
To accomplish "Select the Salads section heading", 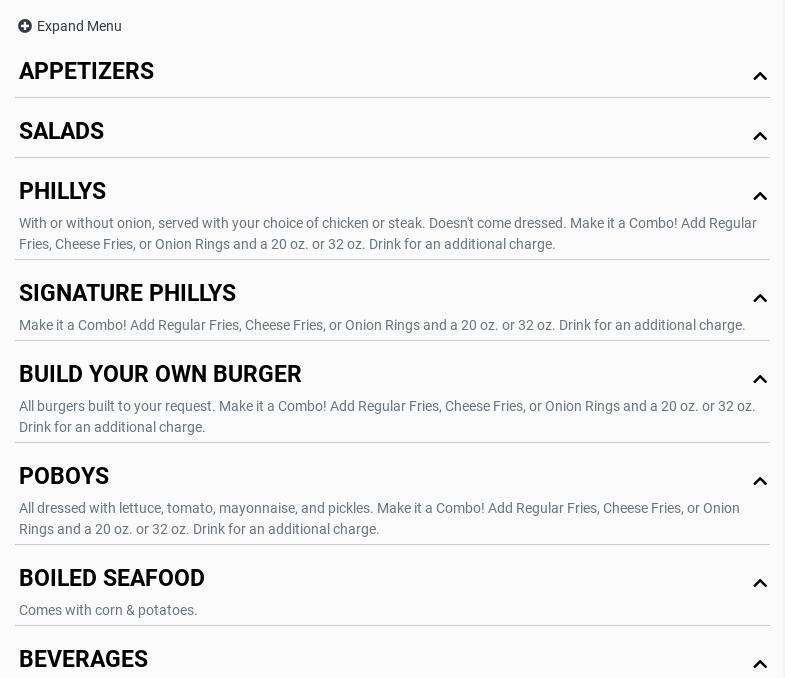I will point(62,132).
